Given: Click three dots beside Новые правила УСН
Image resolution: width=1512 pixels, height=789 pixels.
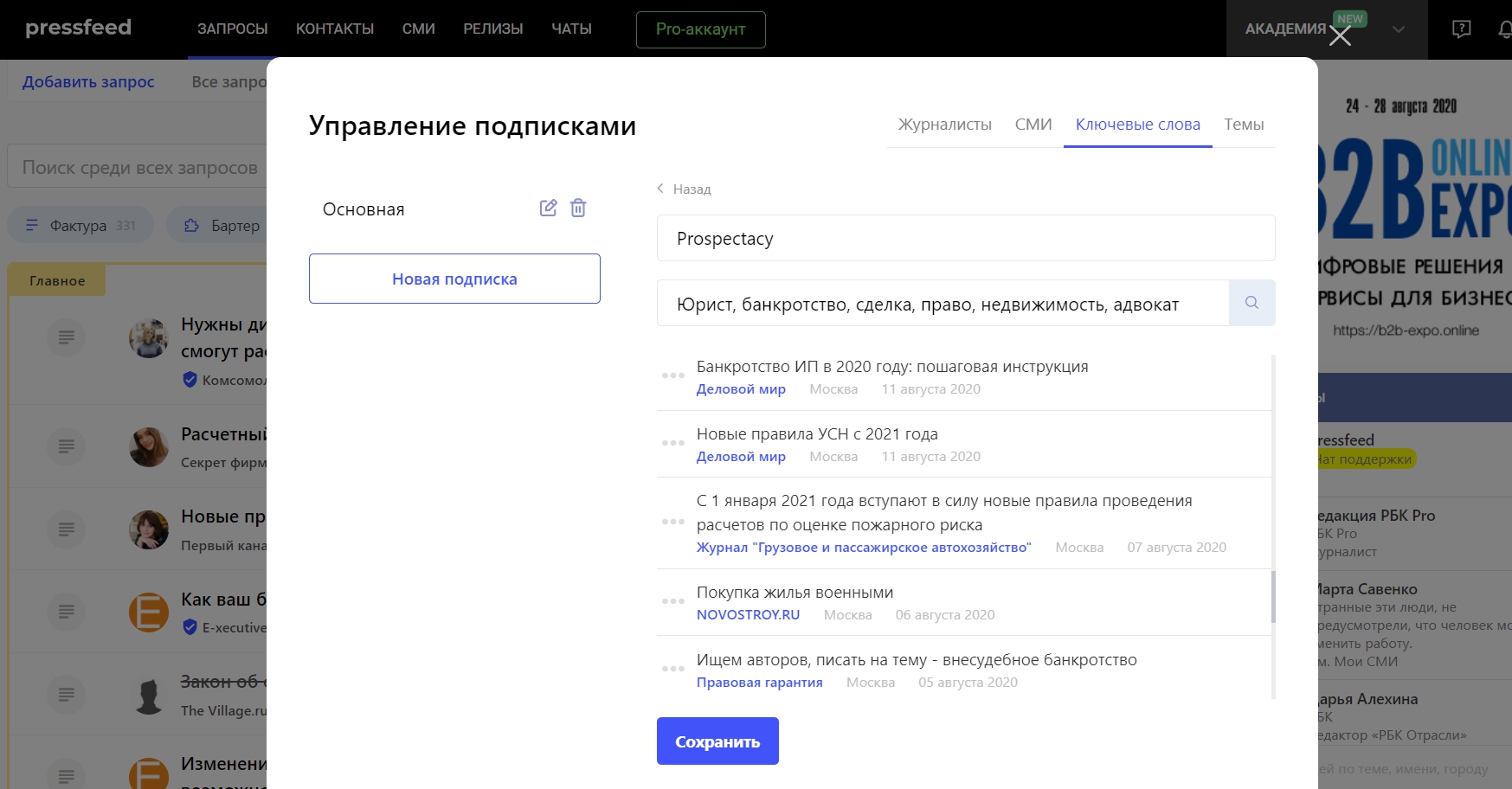Looking at the screenshot, I should tap(673, 443).
